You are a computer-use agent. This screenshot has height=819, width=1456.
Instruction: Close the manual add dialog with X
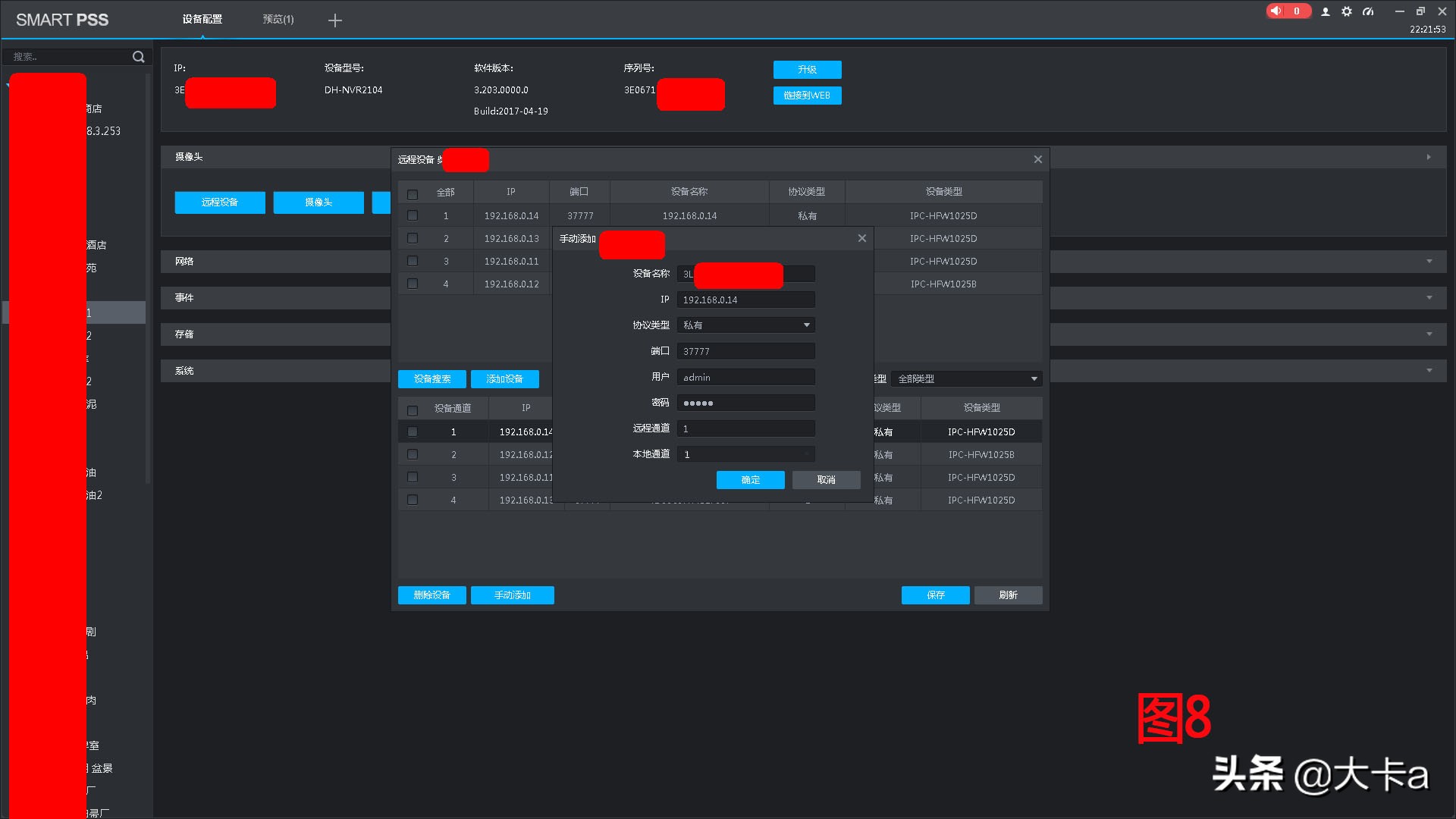[x=862, y=238]
